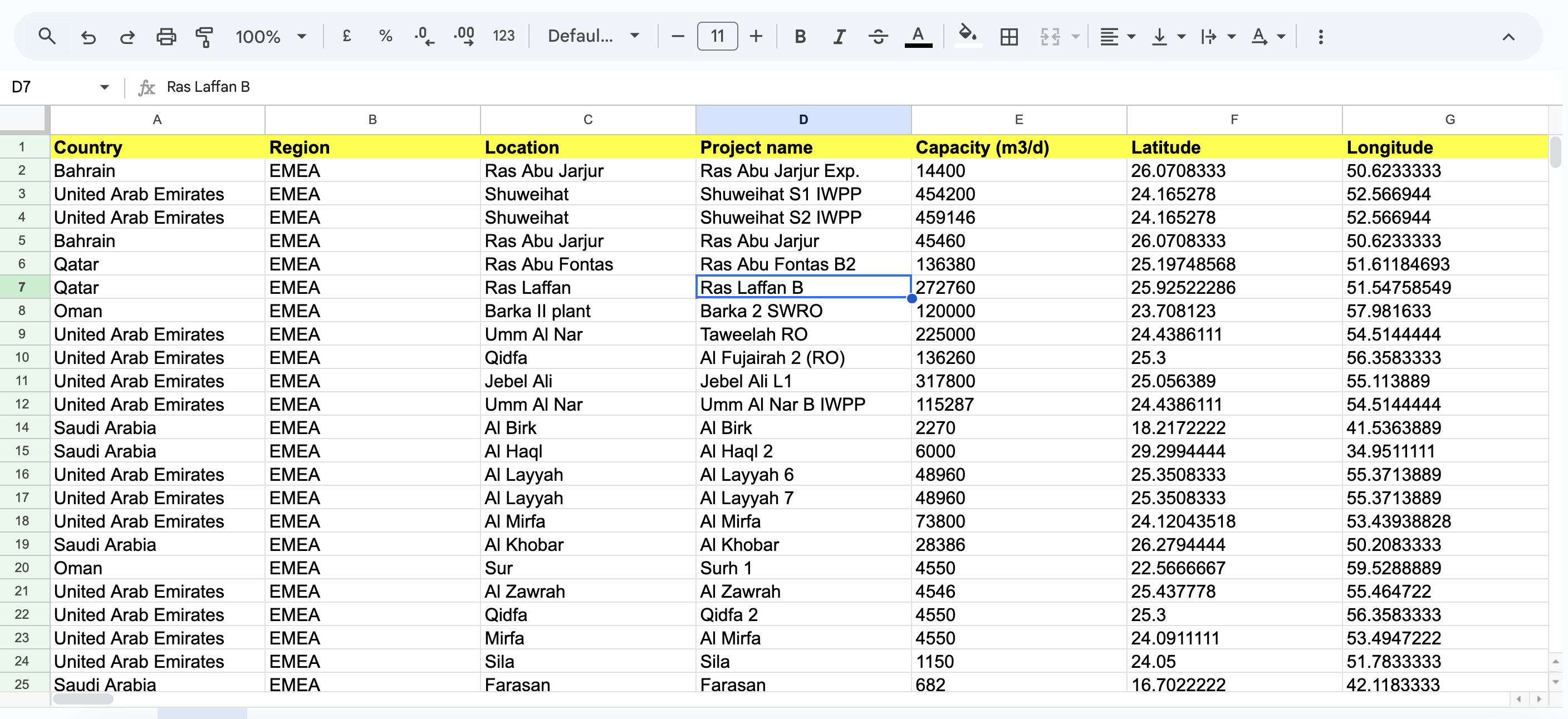Toggle strikethrough on the selected cell
The width and height of the screenshot is (1568, 719).
coord(878,36)
